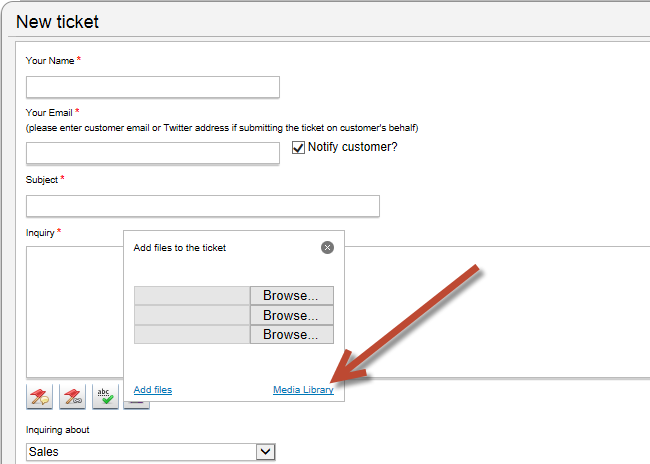This screenshot has height=464, width=650.
Task: Focus the Your Name text field
Action: [x=152, y=87]
